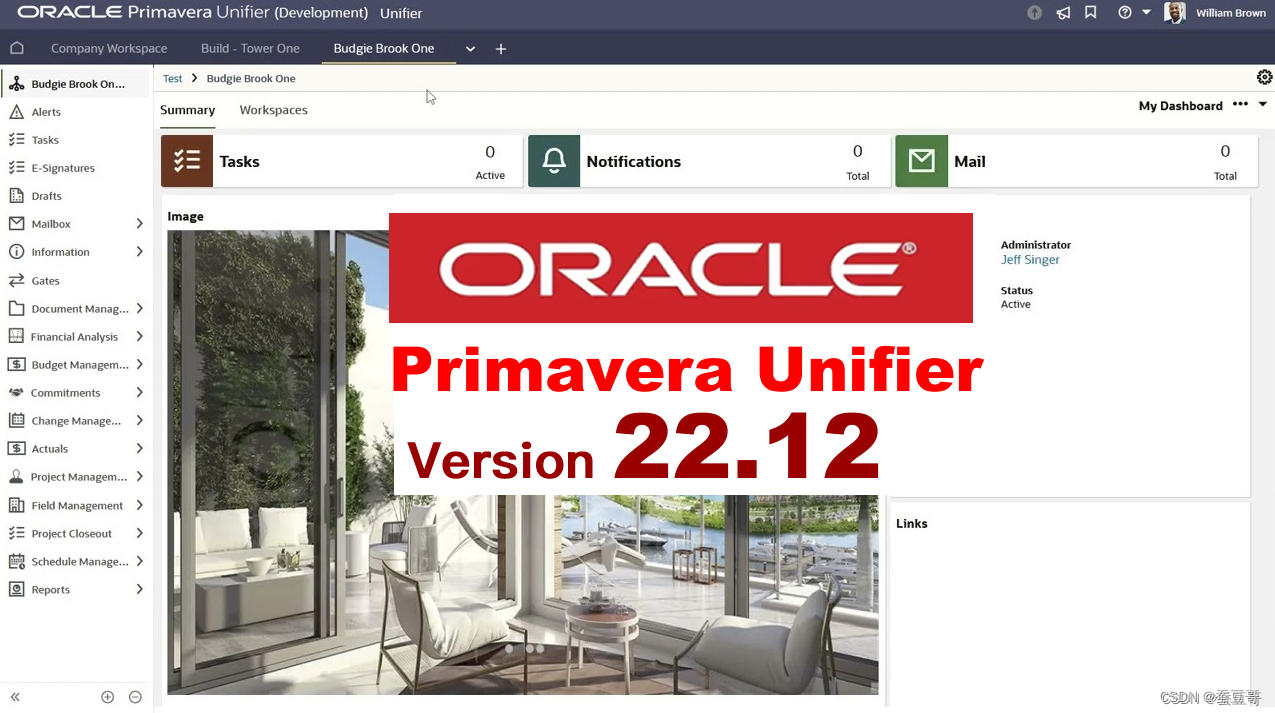Click the Jeff Singer administrator link
Viewport: 1275px width, 713px height.
click(1030, 259)
